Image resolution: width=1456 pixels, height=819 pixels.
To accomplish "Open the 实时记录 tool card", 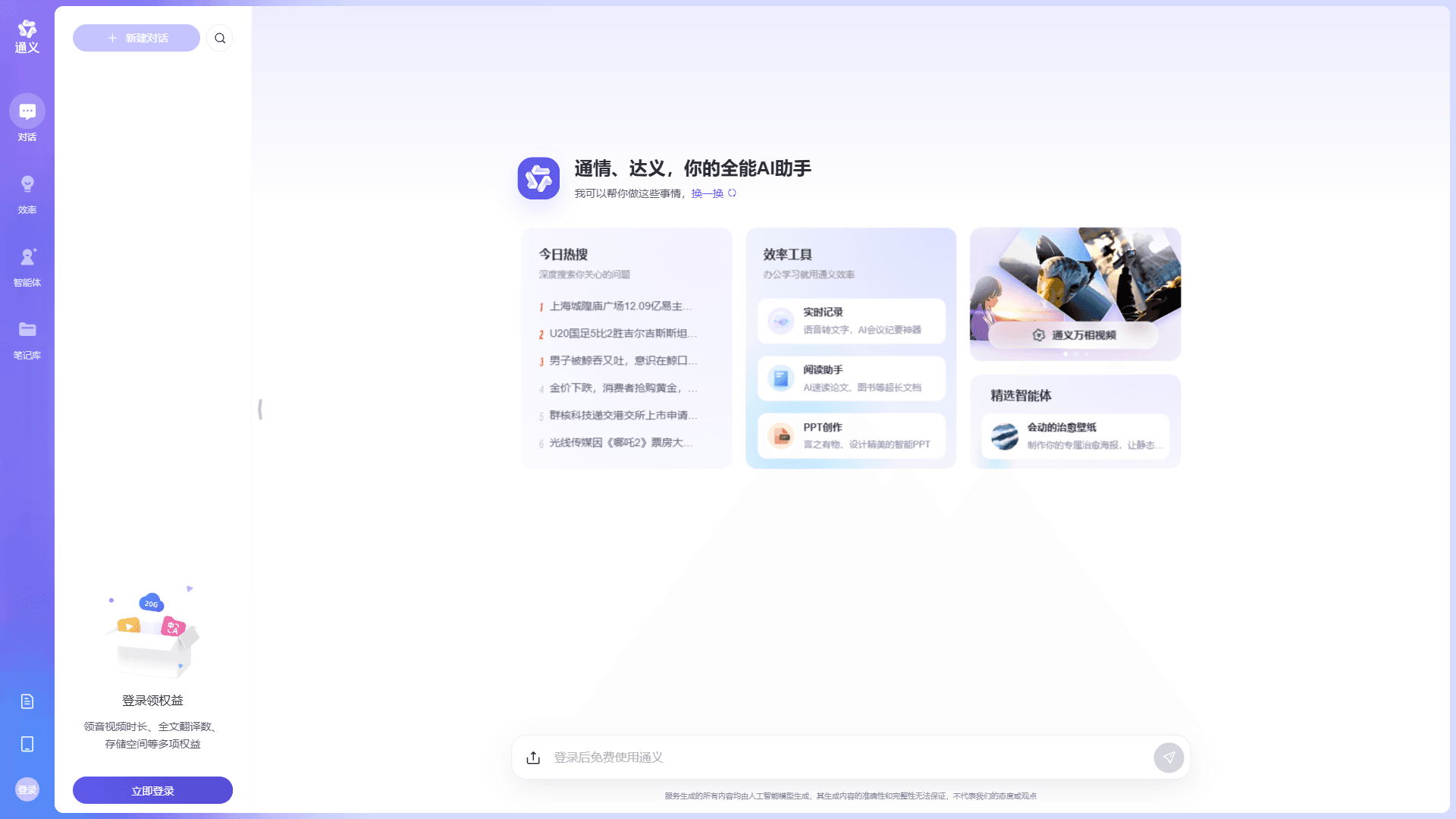I will click(x=851, y=321).
